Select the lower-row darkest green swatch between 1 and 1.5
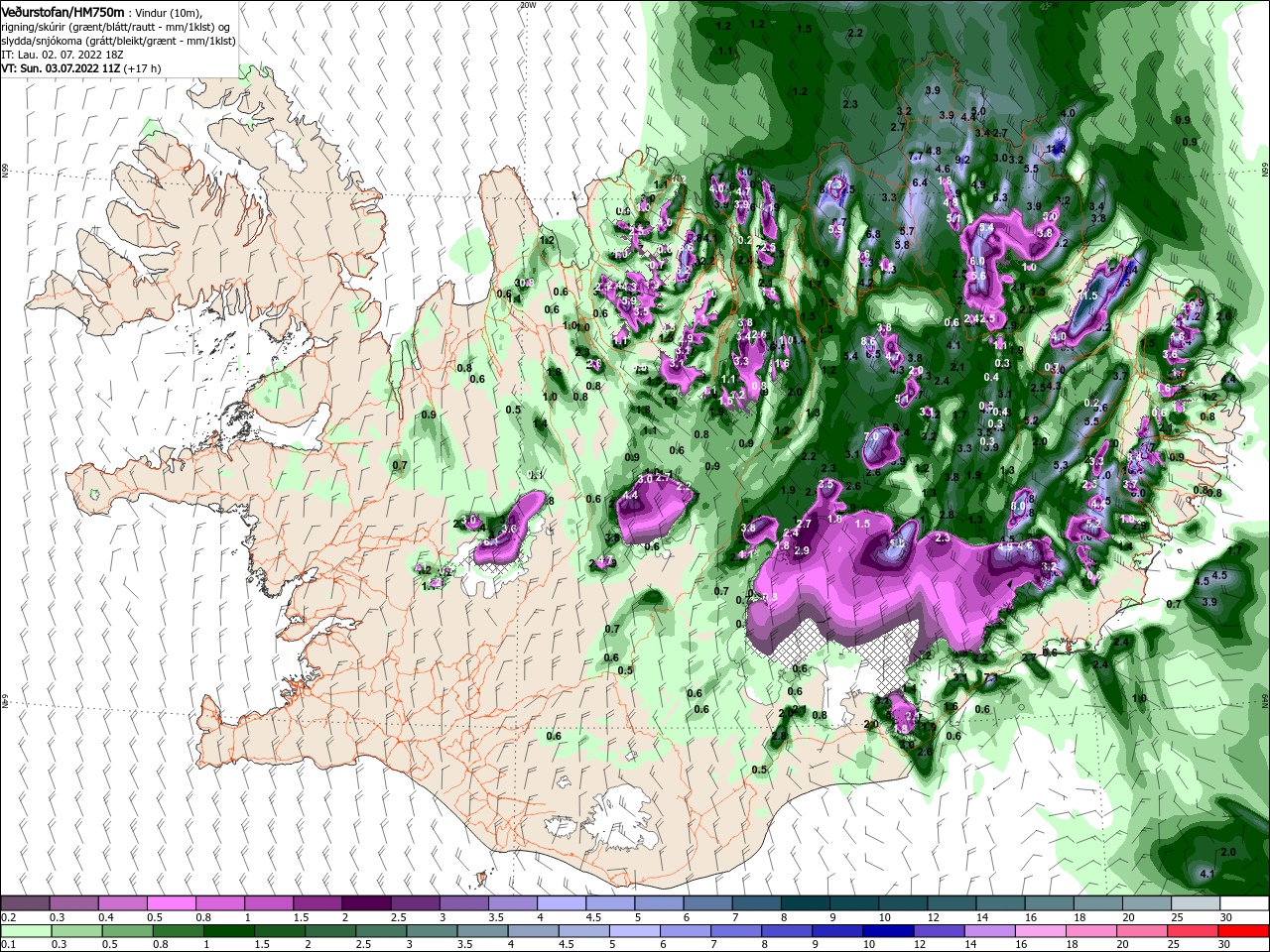The width and height of the screenshot is (1270, 952). click(x=229, y=931)
